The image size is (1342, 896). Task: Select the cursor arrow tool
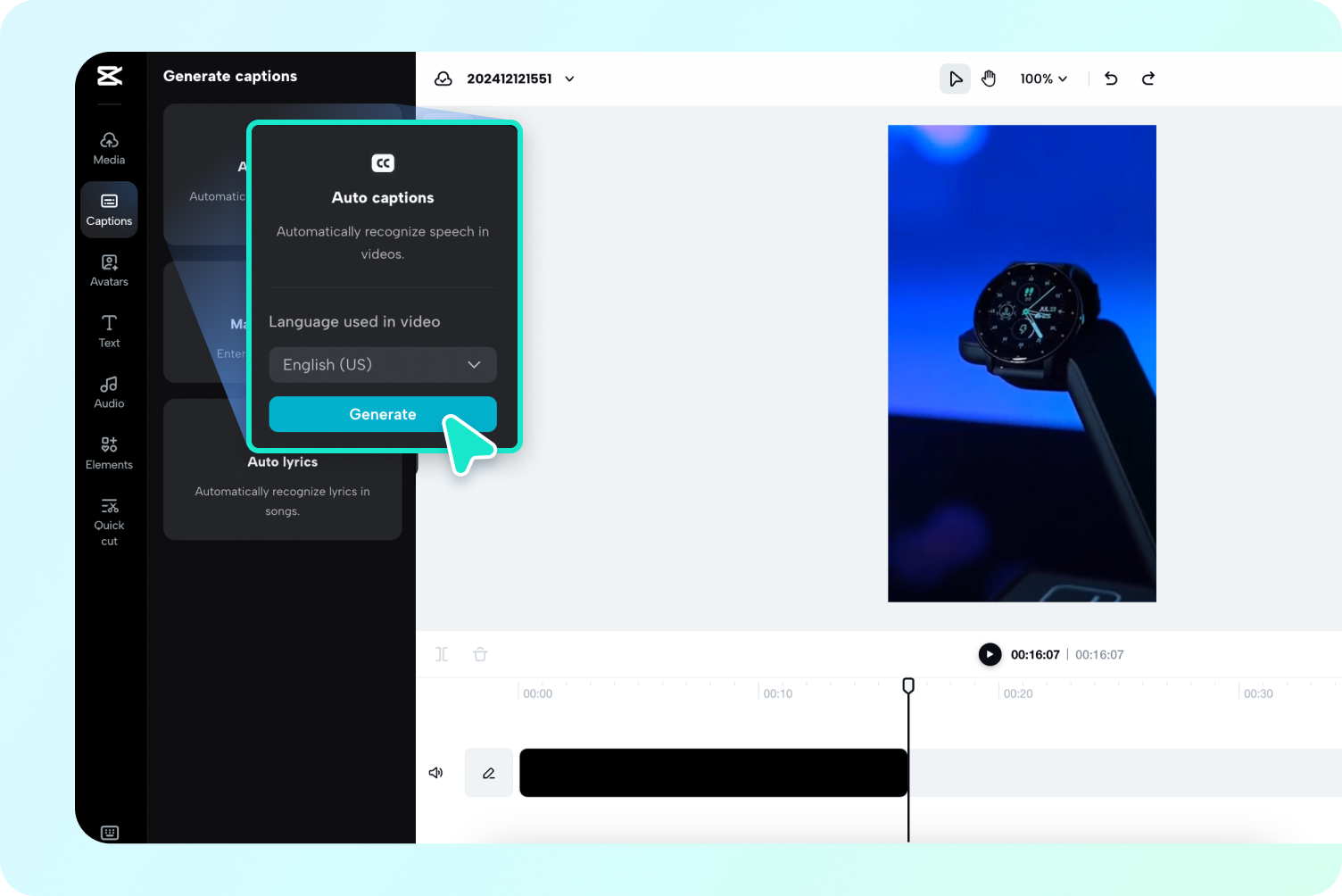coord(955,79)
